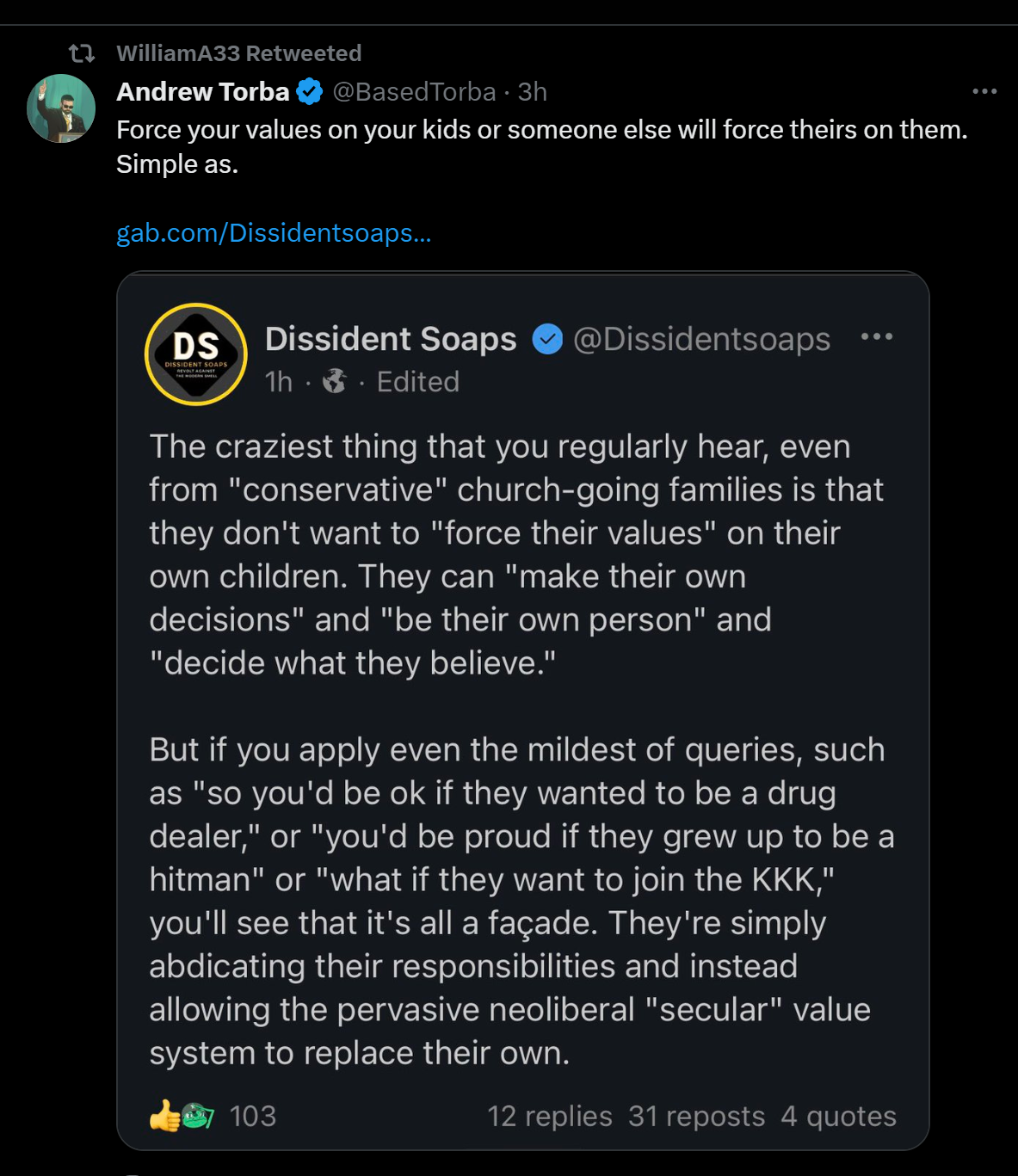Viewport: 1018px width, 1176px height.
Task: Click the Andrew Torba display name
Action: [x=203, y=92]
